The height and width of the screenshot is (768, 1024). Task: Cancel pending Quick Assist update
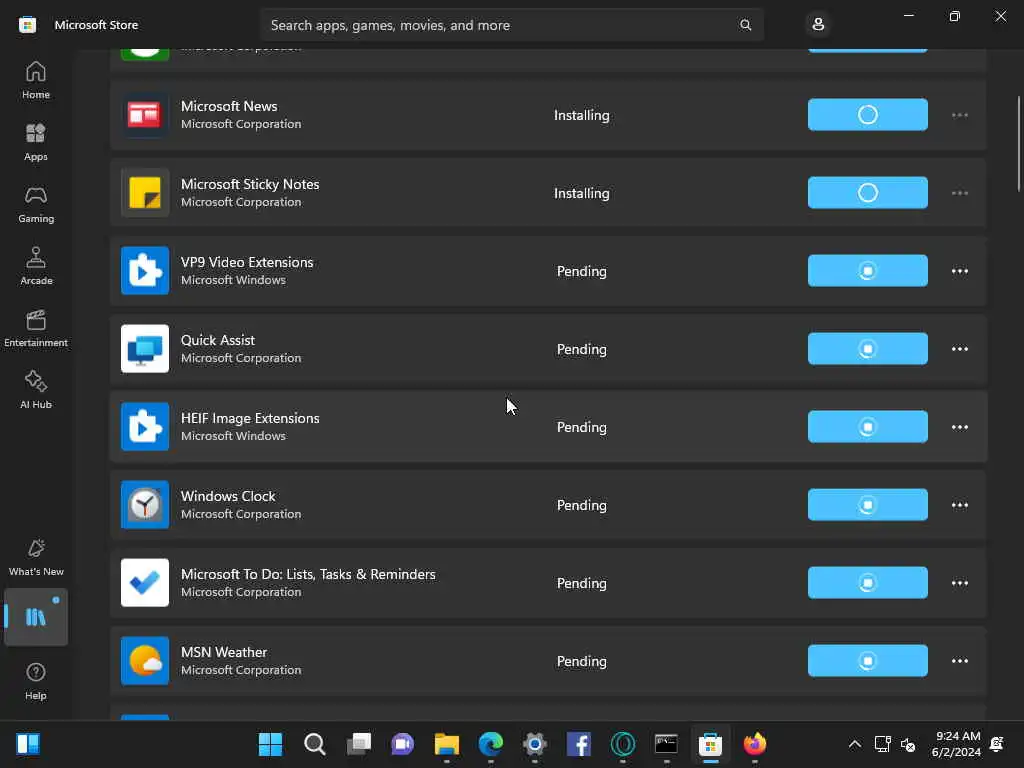(x=867, y=349)
